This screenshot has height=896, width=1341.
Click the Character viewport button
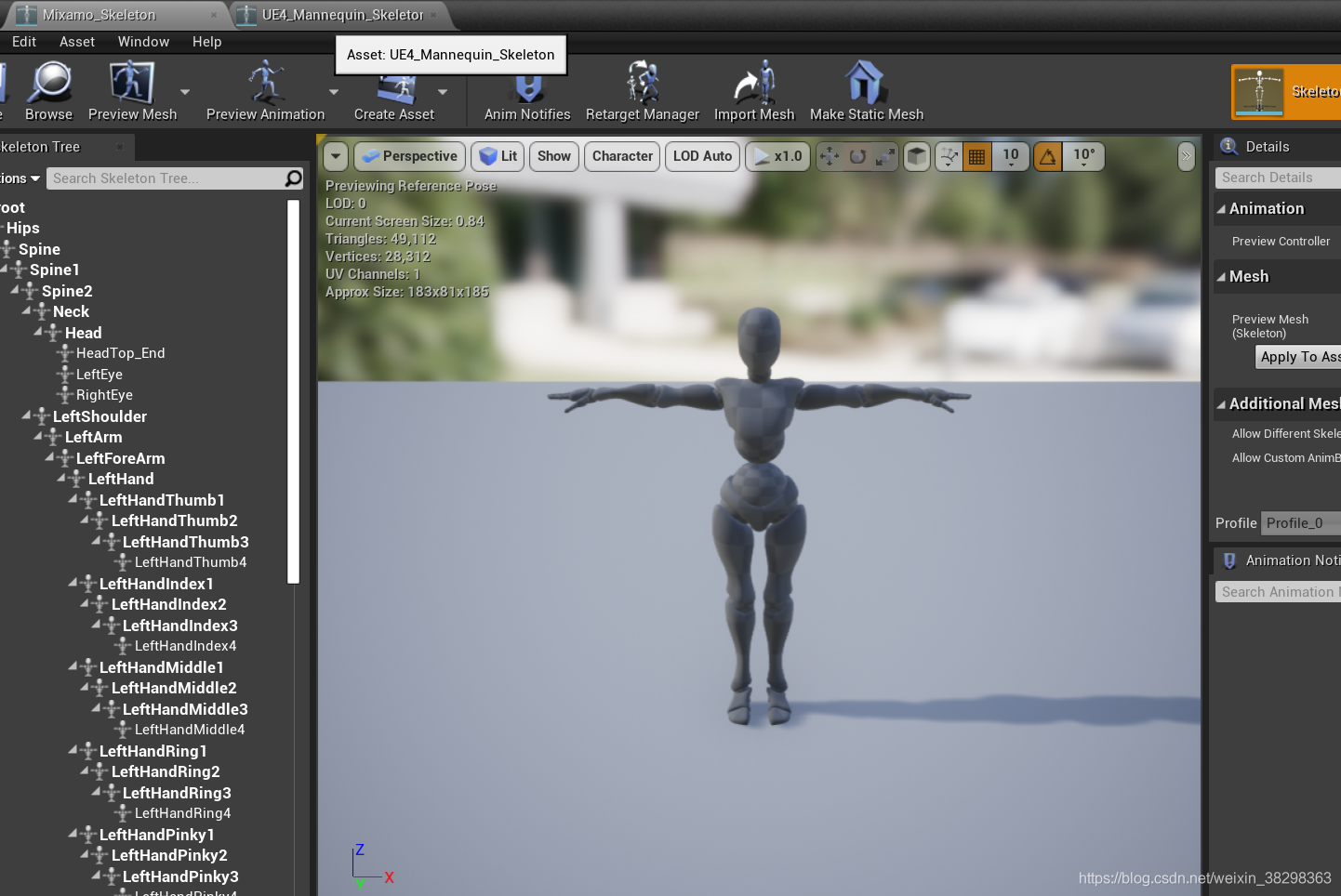click(x=622, y=156)
